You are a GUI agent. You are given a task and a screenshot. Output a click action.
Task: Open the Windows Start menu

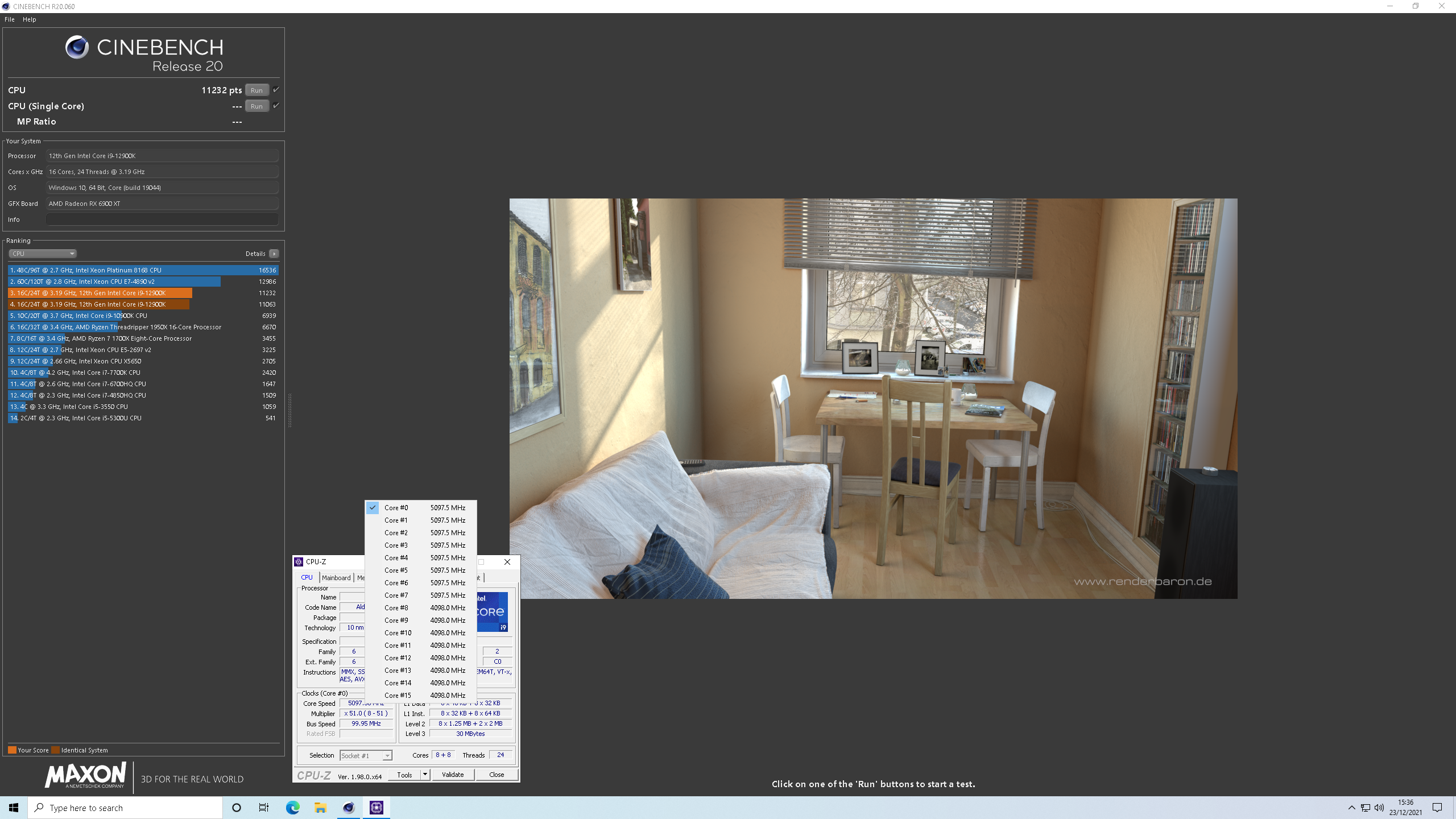(14, 808)
